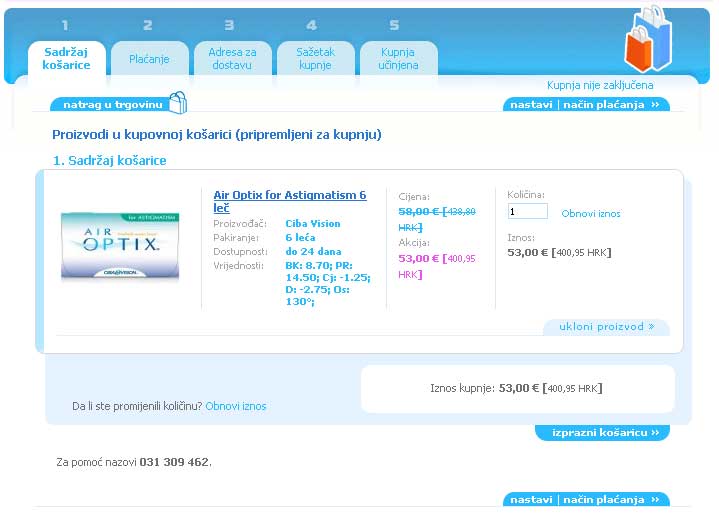Click the 'do 24 dana' availability text
The height and width of the screenshot is (513, 719).
click(313, 252)
